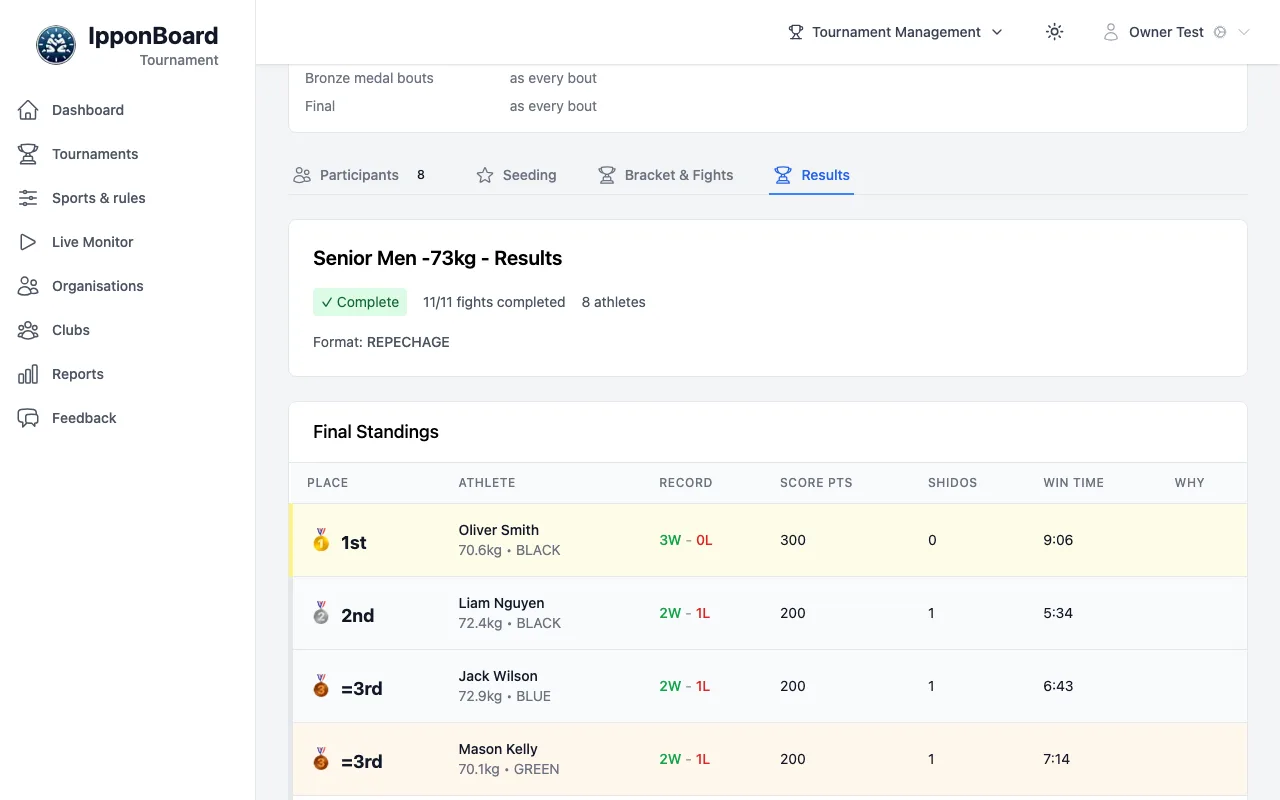
Task: Click the user avatar icon near Owner Test
Action: coord(1110,32)
